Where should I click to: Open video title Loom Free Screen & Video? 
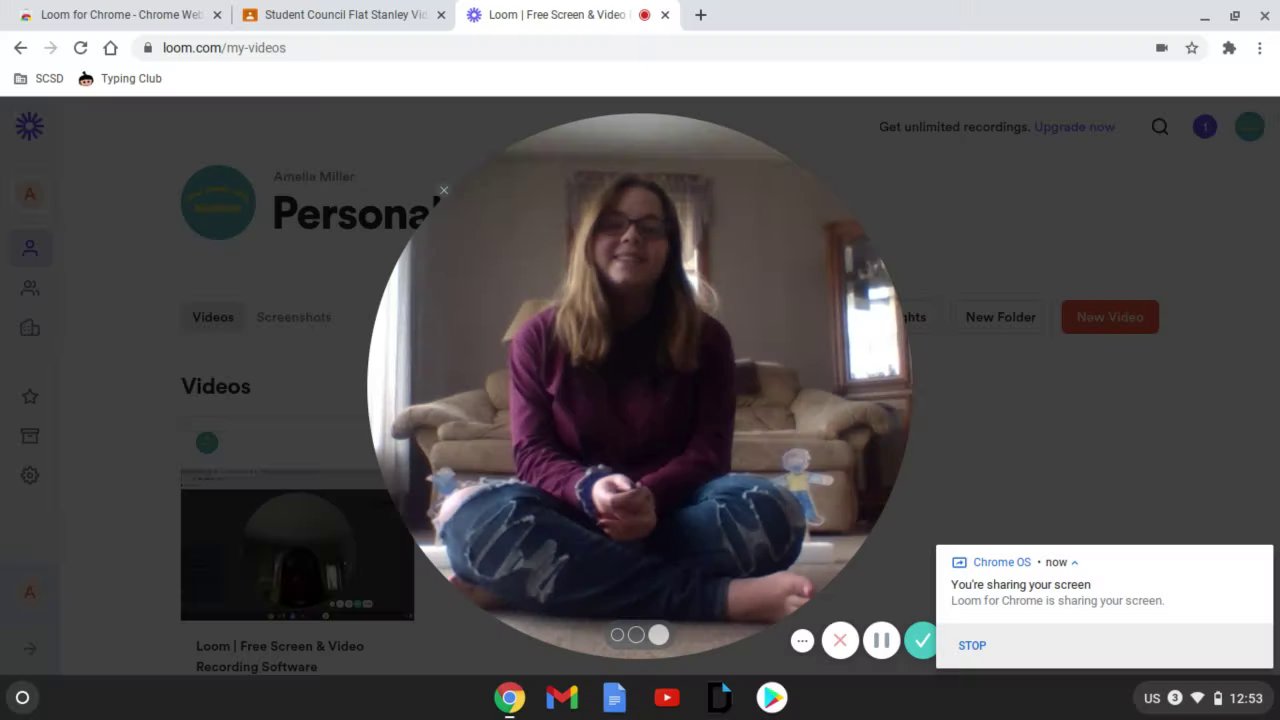pos(280,656)
